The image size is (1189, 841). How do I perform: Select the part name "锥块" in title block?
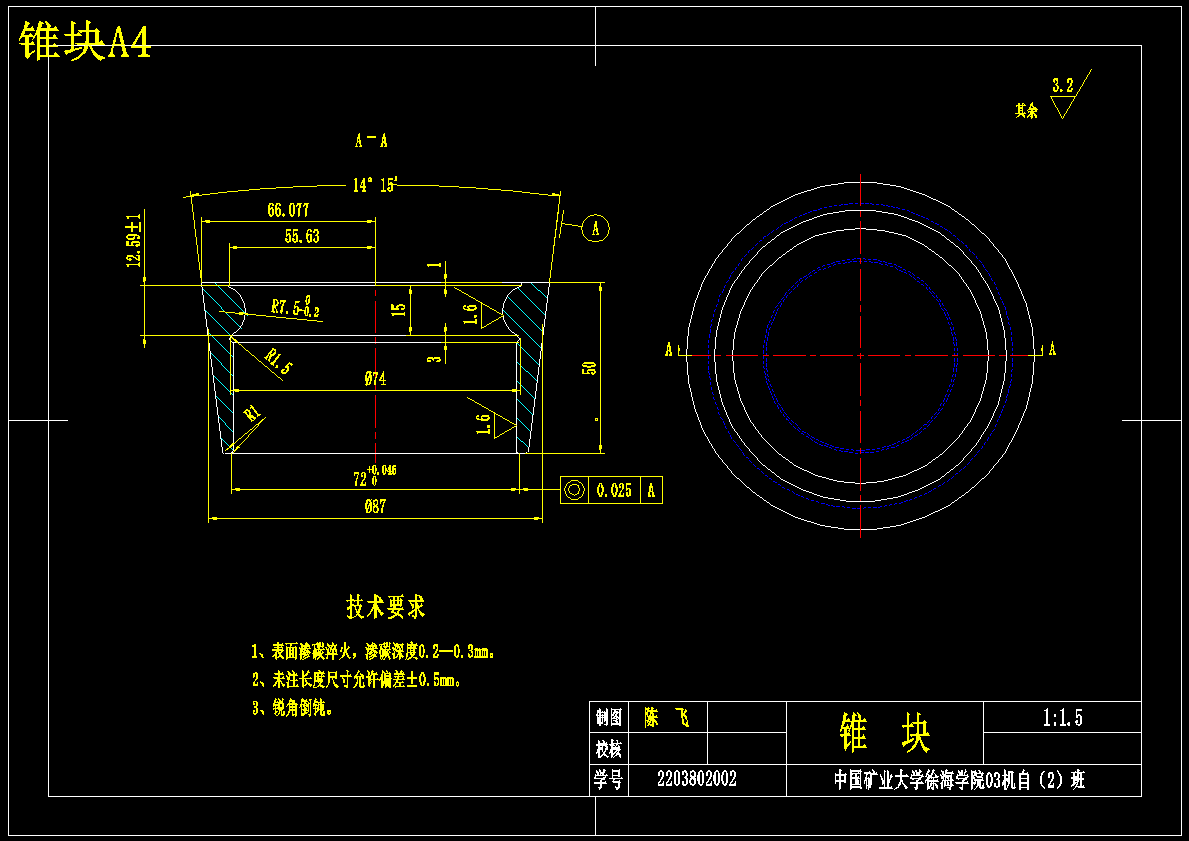(885, 733)
